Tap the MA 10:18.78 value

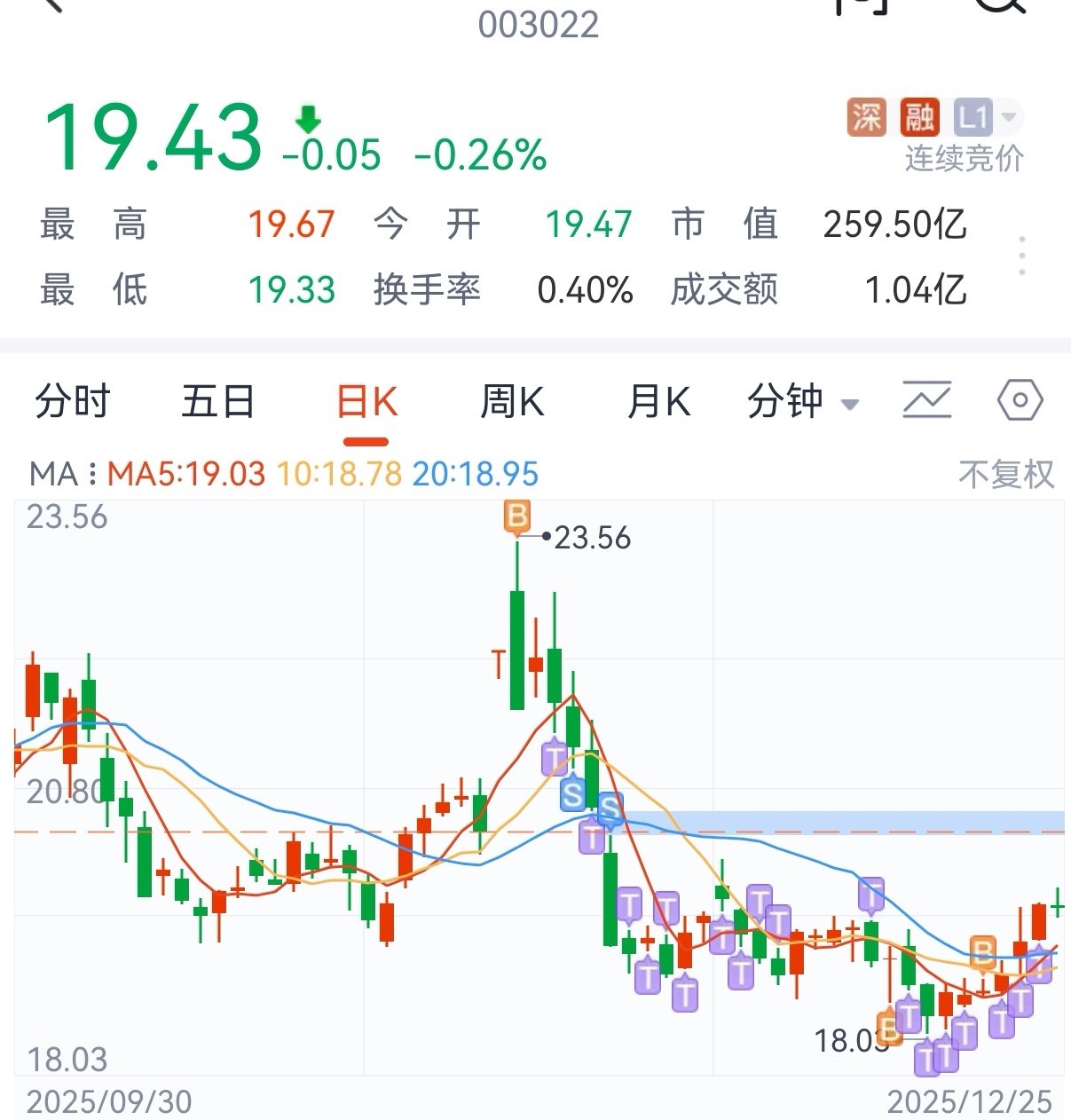[340, 474]
